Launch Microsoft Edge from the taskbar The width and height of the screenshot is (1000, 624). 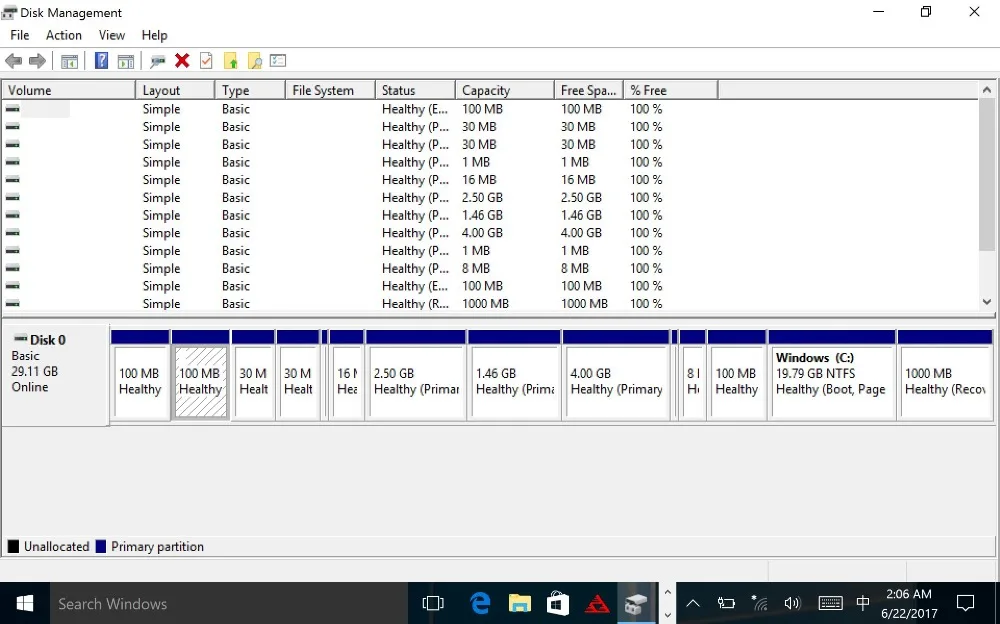pyautogui.click(x=480, y=603)
